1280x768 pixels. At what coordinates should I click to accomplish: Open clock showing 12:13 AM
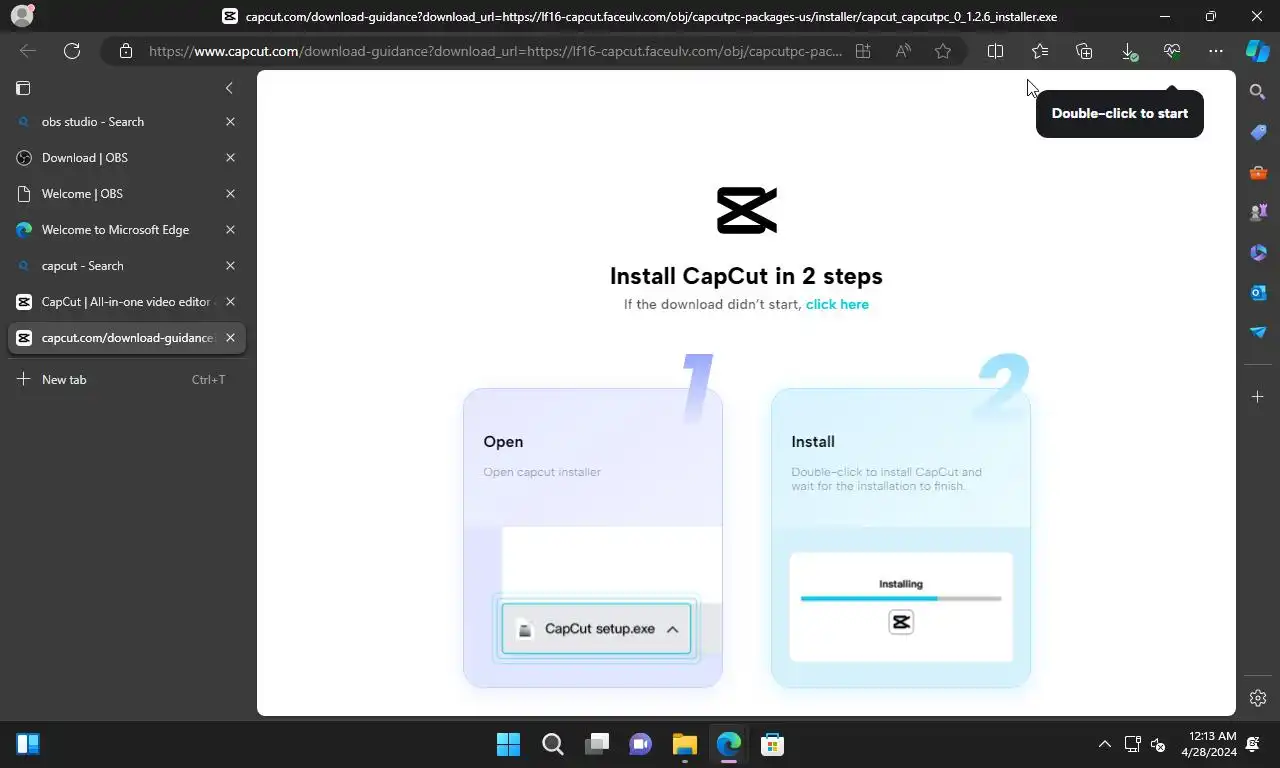click(x=1209, y=744)
